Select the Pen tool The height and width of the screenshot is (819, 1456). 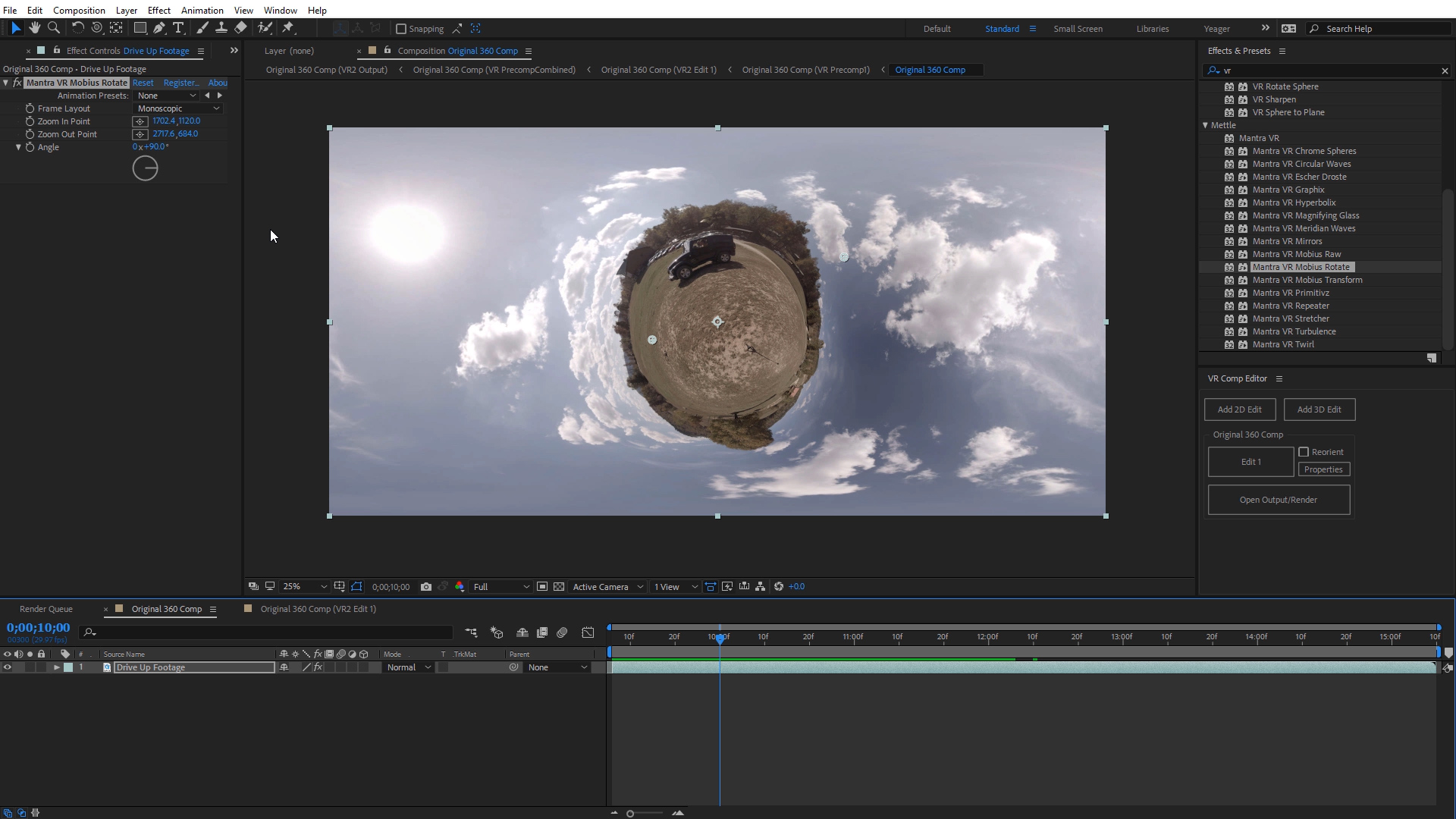(159, 28)
